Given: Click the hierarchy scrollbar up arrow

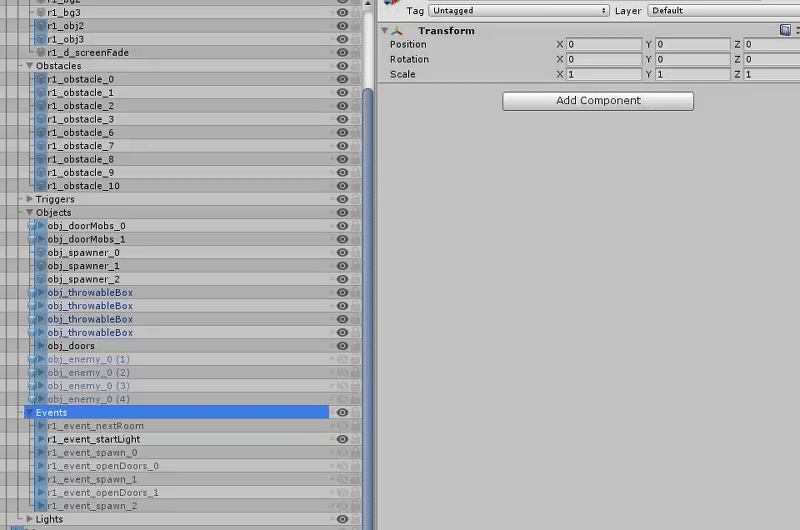Looking at the screenshot, I should [367, 4].
